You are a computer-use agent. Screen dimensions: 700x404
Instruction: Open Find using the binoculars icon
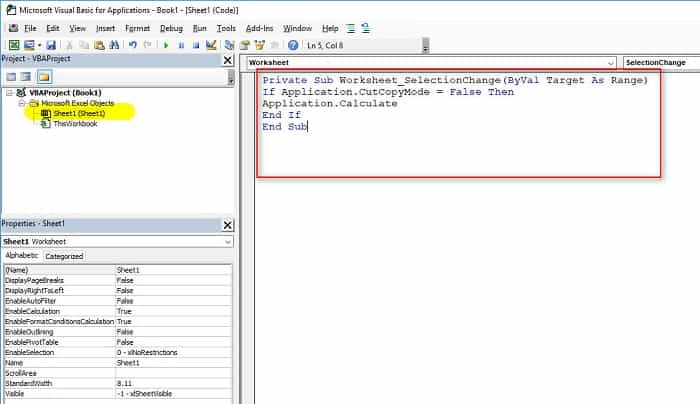[115, 45]
